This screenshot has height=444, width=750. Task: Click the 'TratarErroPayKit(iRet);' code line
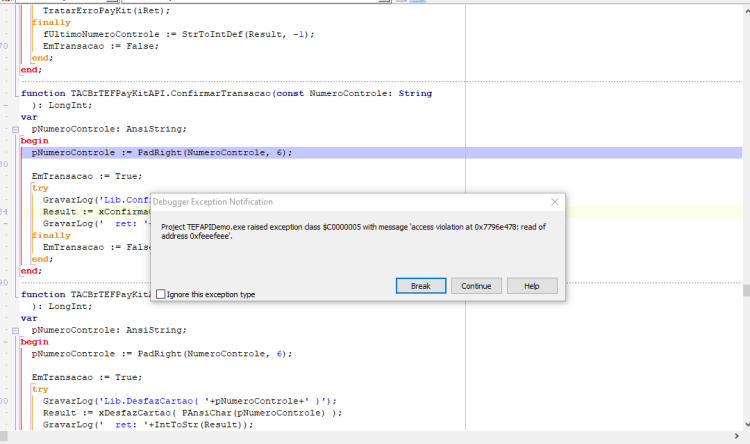(106, 11)
